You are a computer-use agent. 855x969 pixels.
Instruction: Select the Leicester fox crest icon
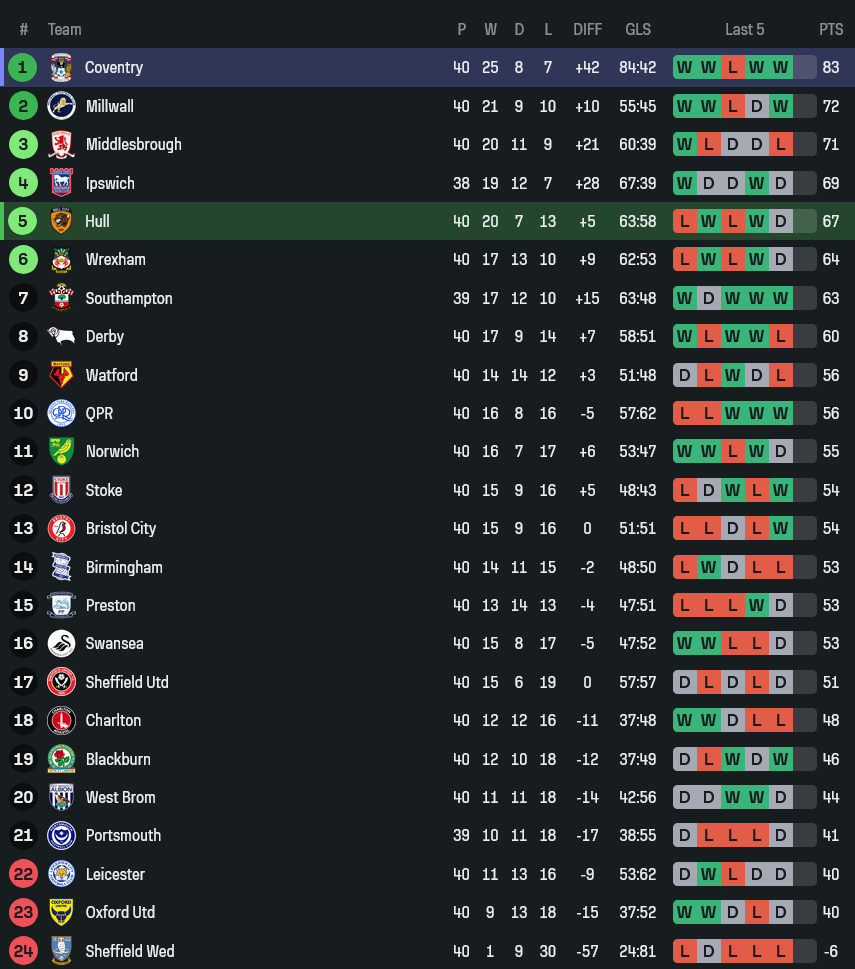point(61,874)
